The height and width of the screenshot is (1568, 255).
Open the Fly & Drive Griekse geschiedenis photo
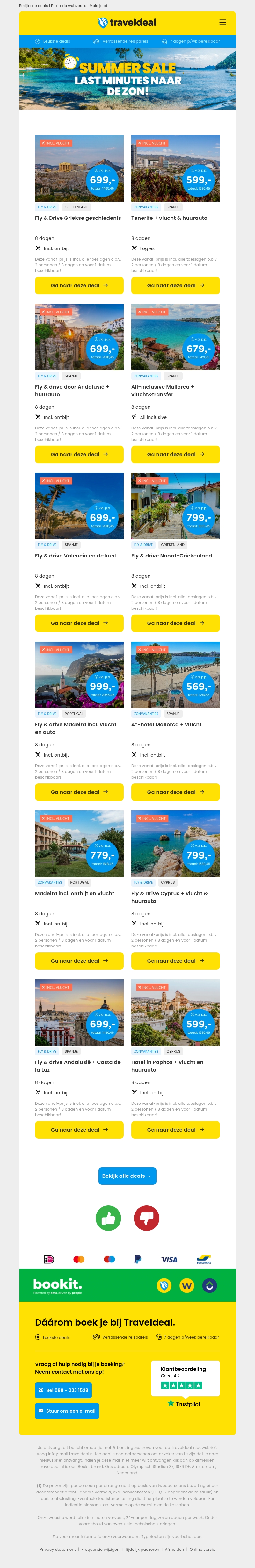click(79, 168)
